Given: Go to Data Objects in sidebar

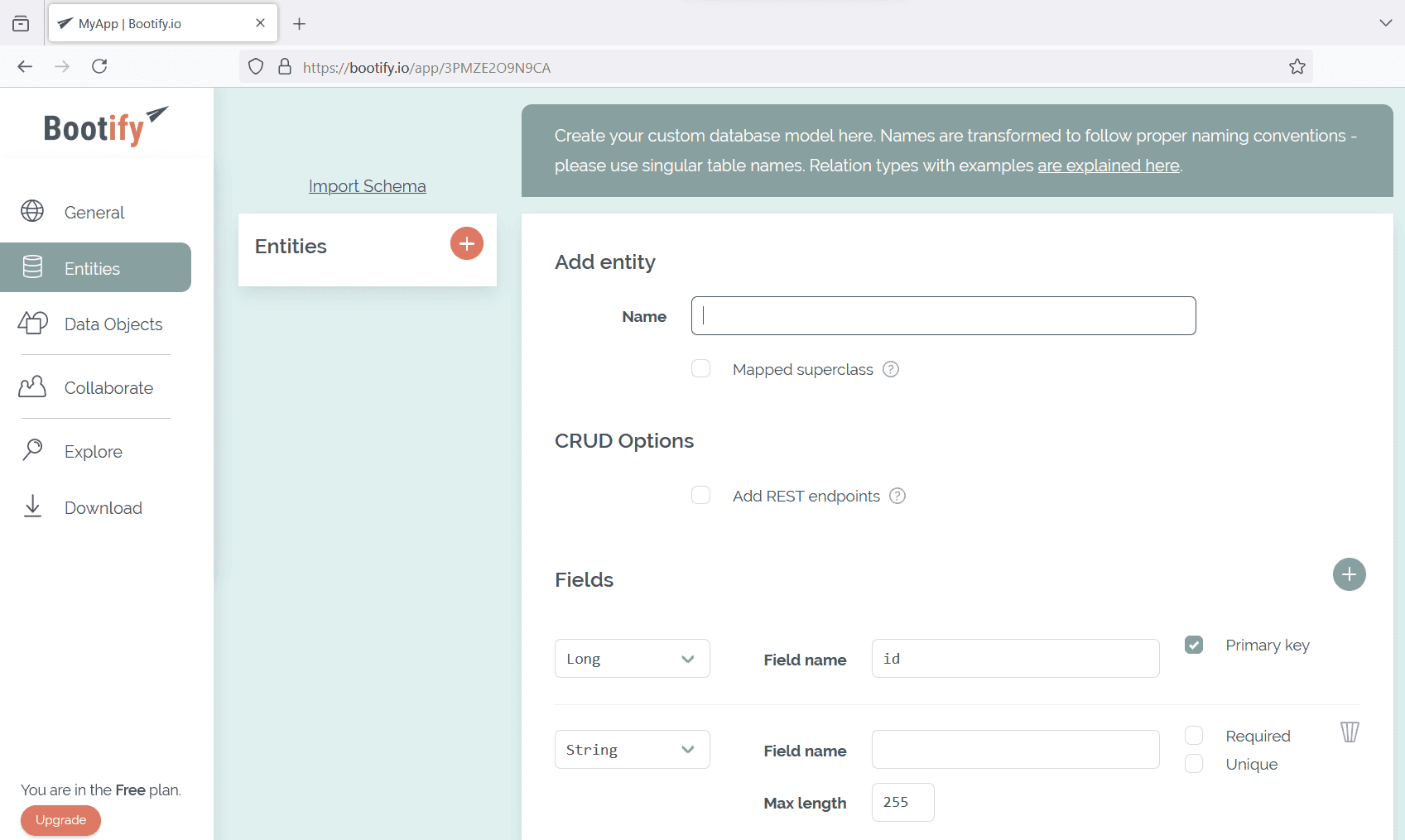Looking at the screenshot, I should 113,324.
